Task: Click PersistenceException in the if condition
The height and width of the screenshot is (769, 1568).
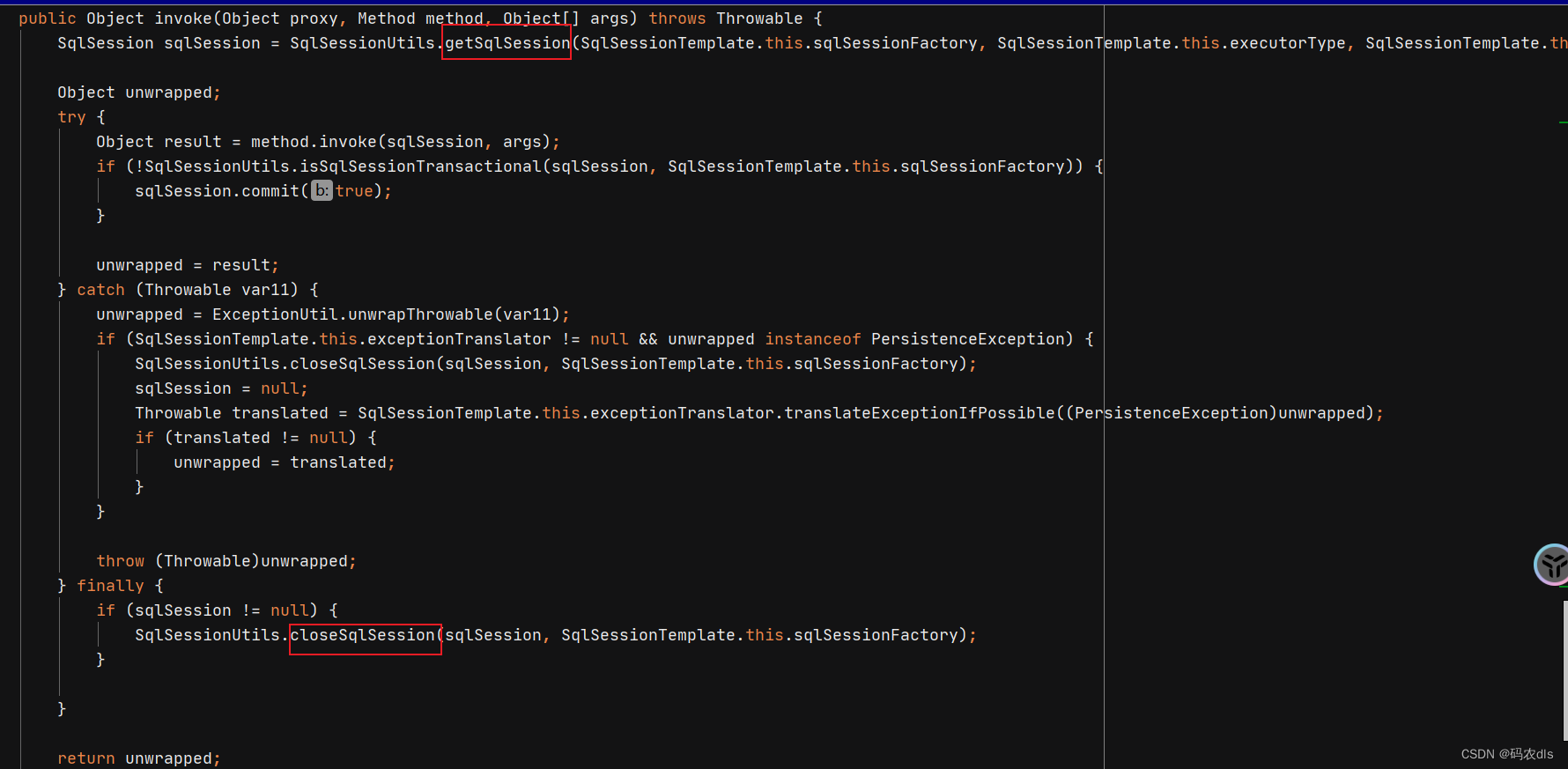Action: (x=968, y=339)
